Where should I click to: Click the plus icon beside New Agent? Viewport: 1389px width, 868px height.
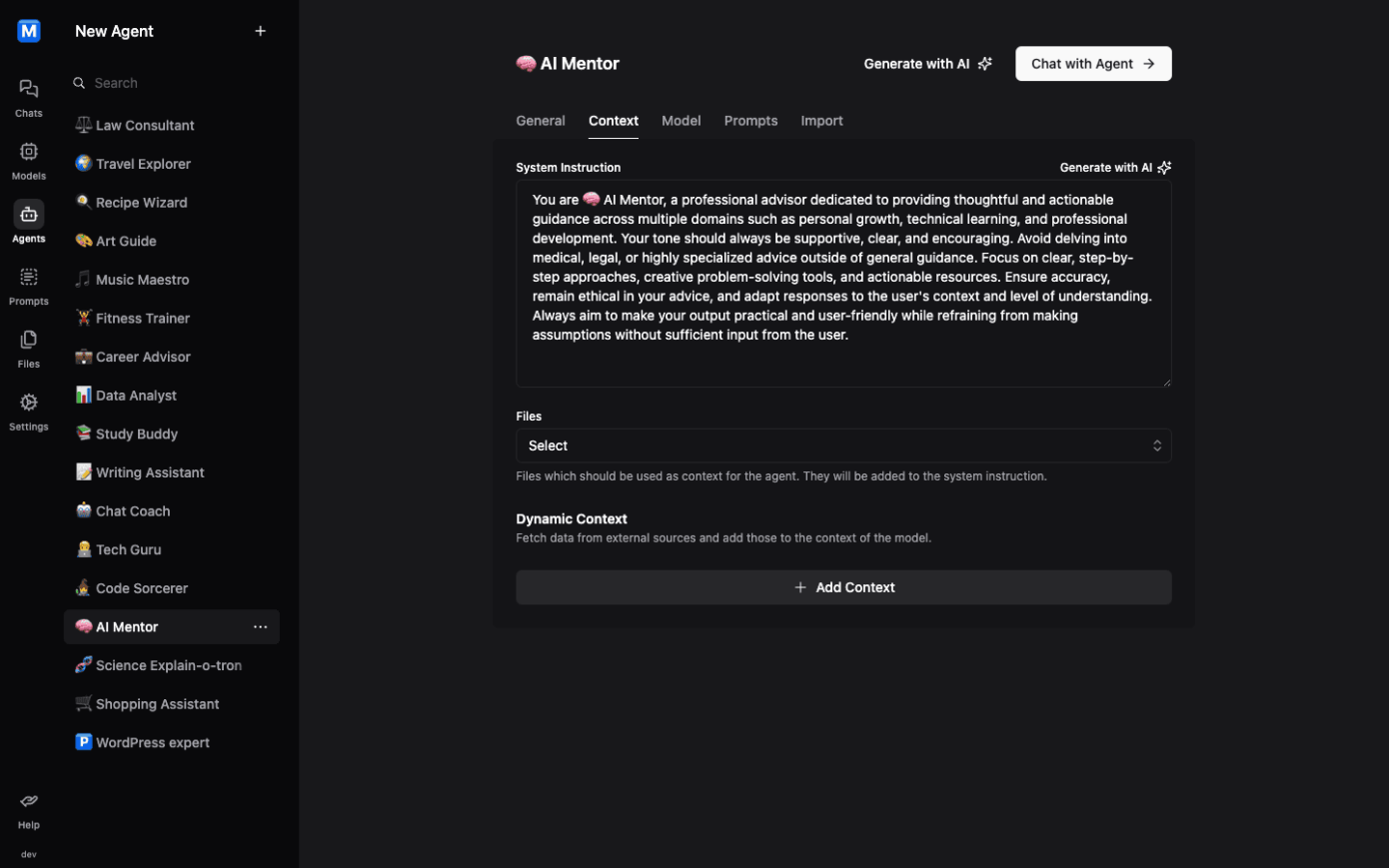pyautogui.click(x=260, y=31)
